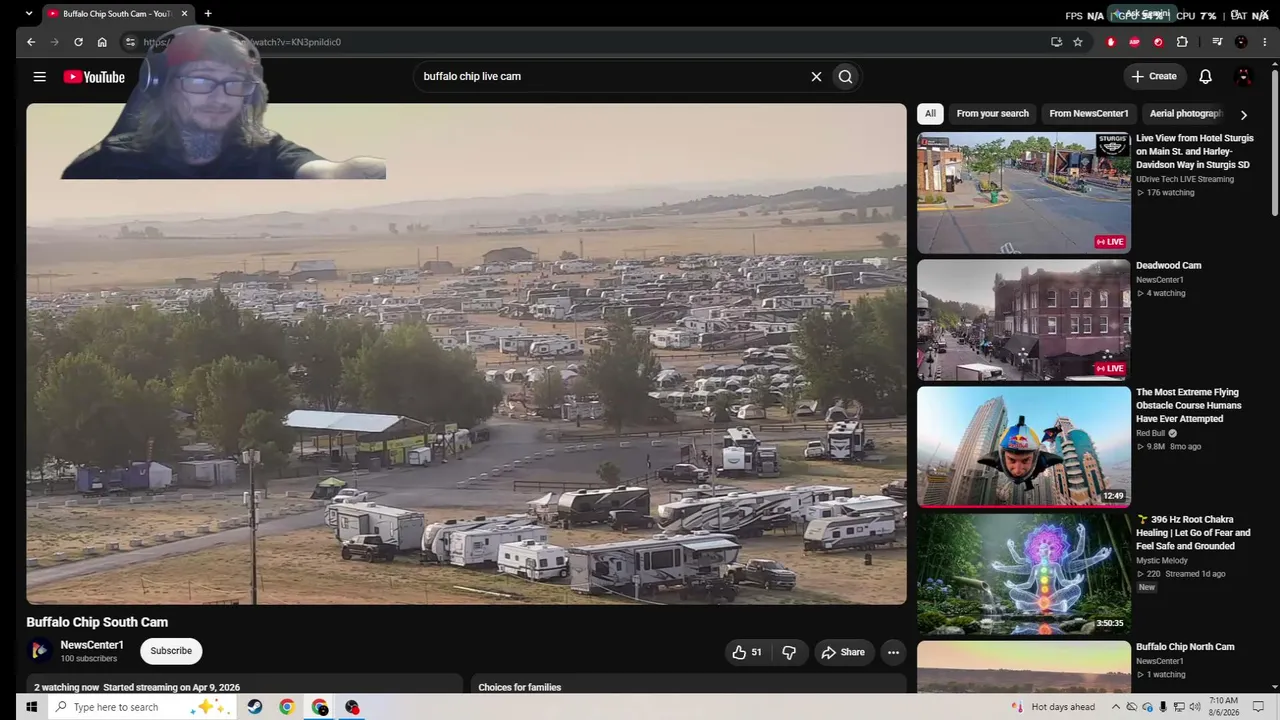
Task: Show more filter chips with right arrow
Action: click(1244, 114)
